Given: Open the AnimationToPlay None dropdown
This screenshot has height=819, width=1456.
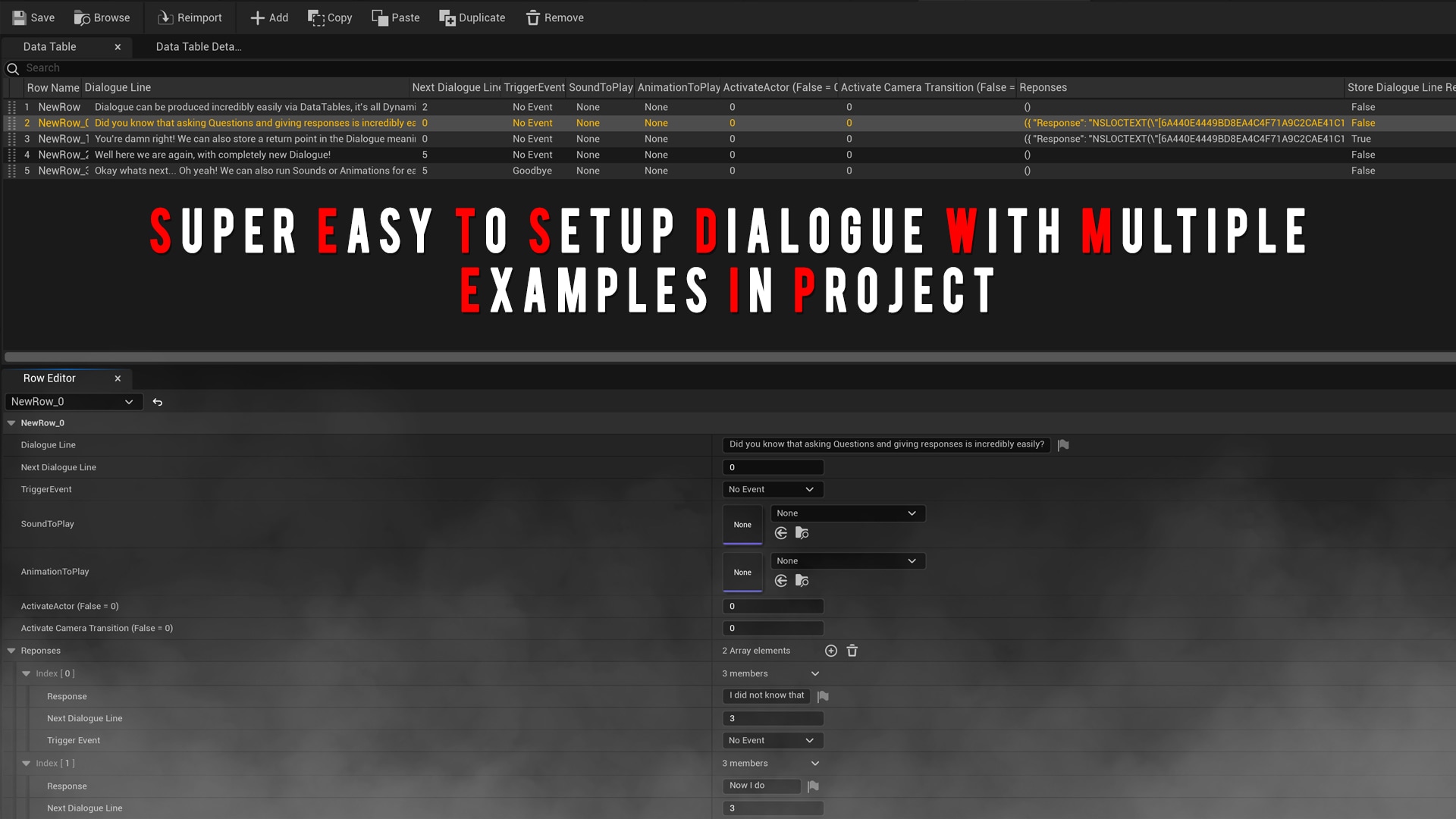Looking at the screenshot, I should (x=847, y=560).
